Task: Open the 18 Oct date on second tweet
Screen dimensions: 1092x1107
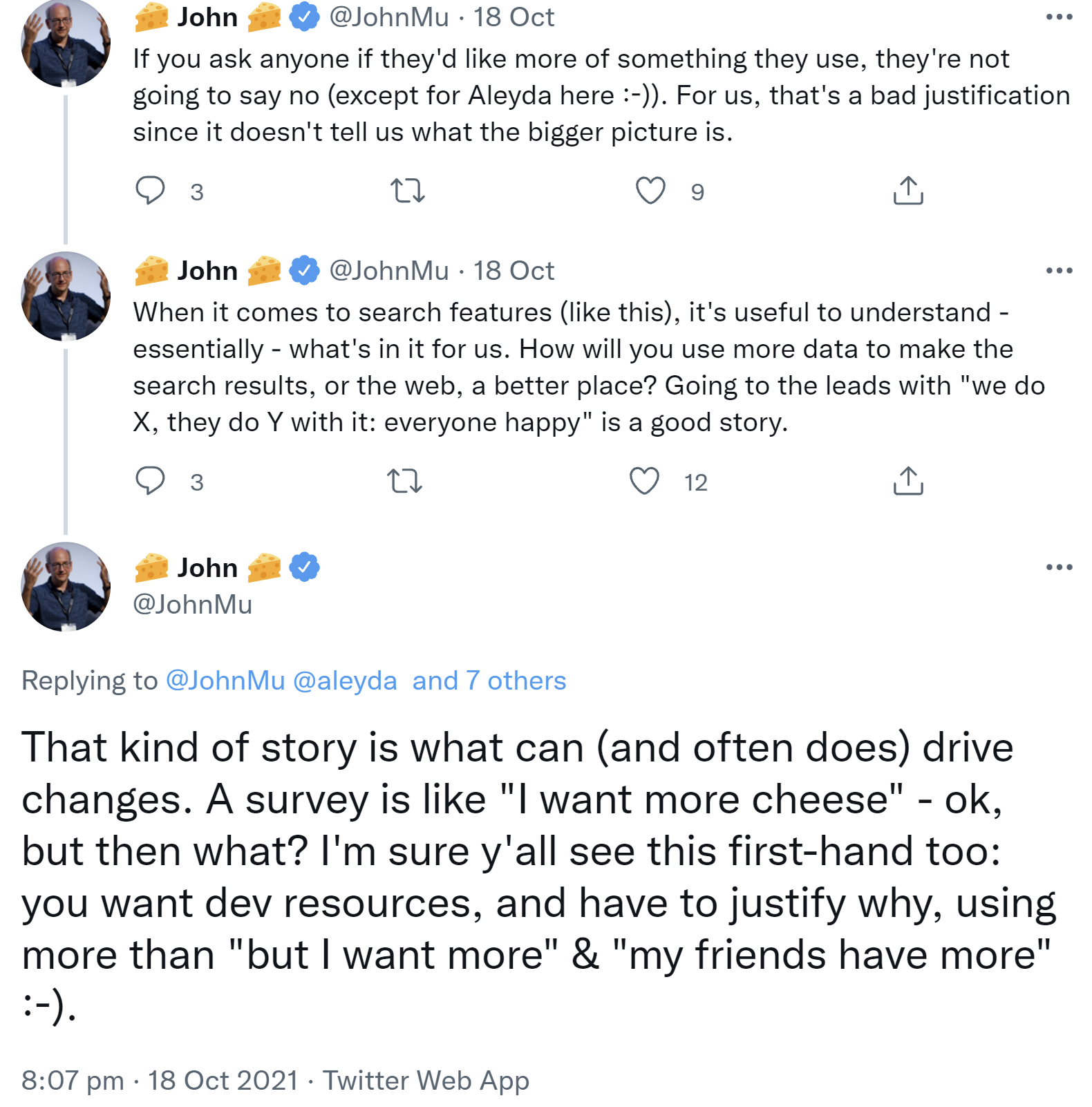Action: pos(514,271)
